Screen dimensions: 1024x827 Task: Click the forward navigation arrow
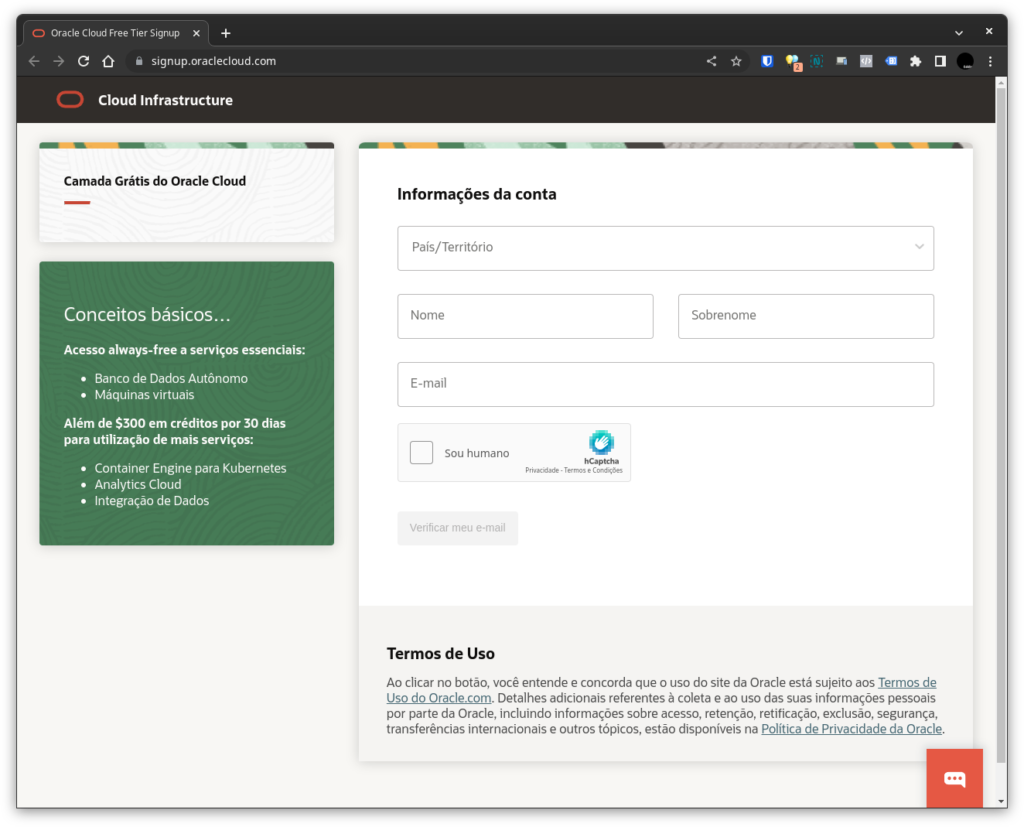click(x=59, y=61)
